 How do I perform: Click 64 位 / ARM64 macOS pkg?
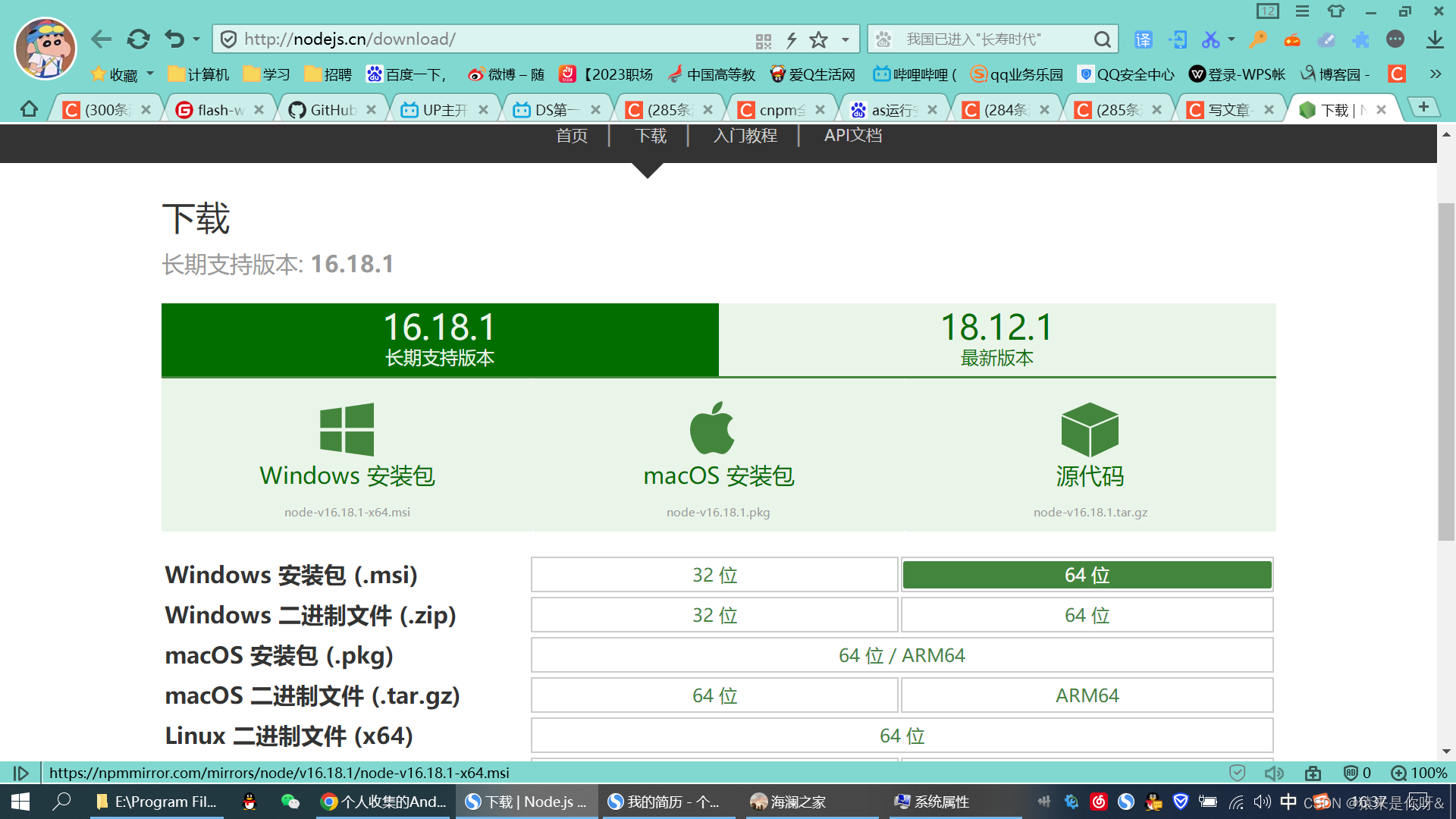coord(902,655)
